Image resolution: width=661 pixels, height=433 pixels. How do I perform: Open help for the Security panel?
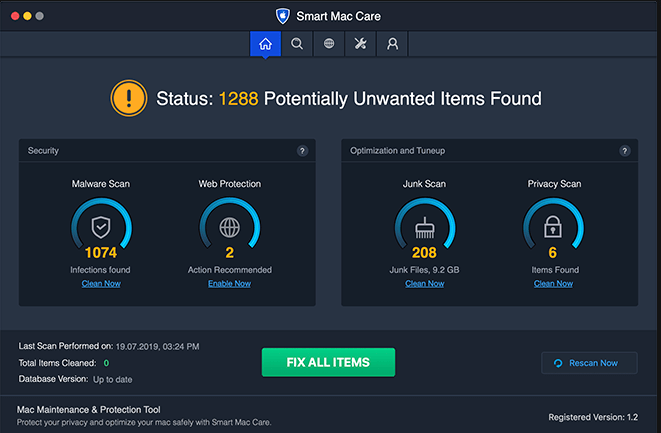pos(302,151)
